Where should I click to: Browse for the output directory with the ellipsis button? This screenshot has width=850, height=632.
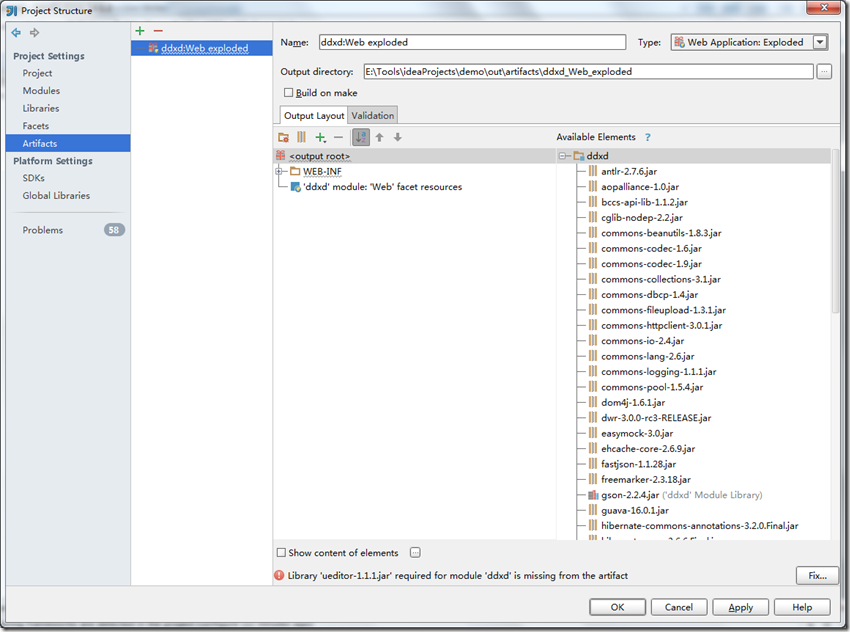click(824, 71)
